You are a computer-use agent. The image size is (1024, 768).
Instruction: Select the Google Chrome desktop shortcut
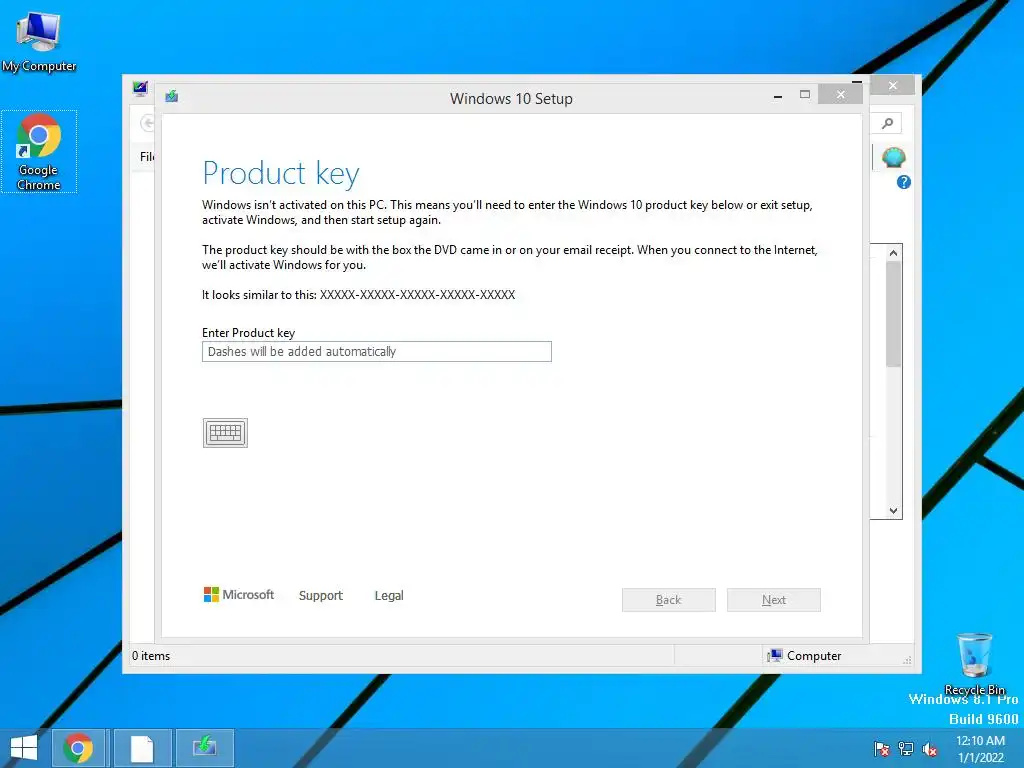coord(39,152)
